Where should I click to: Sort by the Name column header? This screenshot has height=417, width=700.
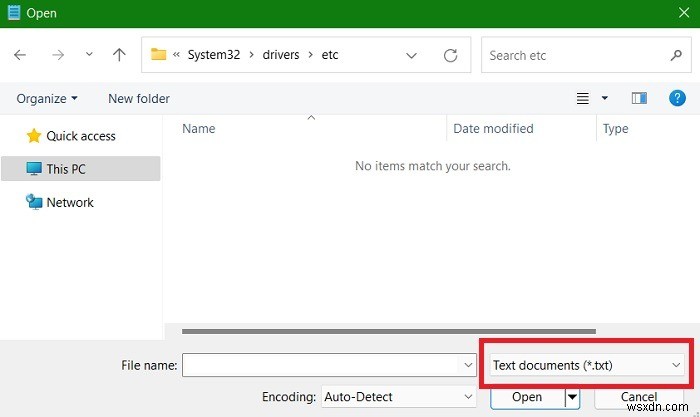(199, 129)
